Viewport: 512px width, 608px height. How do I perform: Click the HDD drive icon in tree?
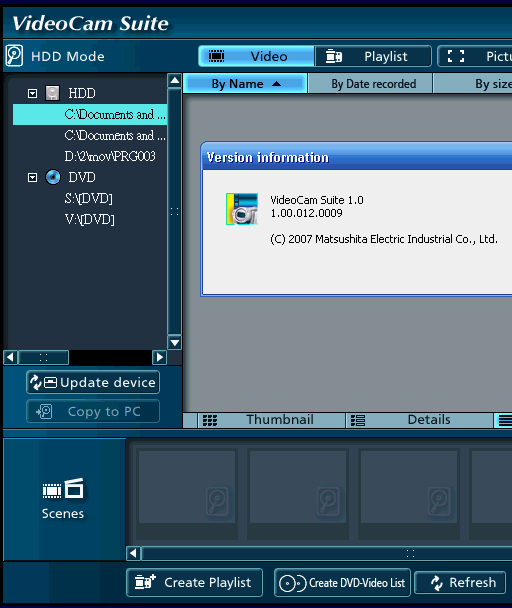click(x=52, y=93)
